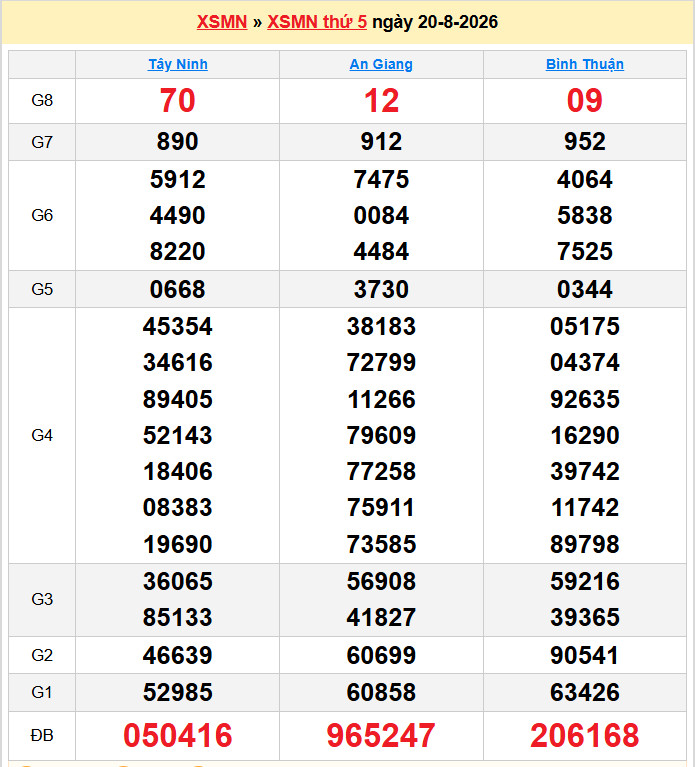This screenshot has width=695, height=767.
Task: Click the G4 number 34616
Action: tap(178, 362)
